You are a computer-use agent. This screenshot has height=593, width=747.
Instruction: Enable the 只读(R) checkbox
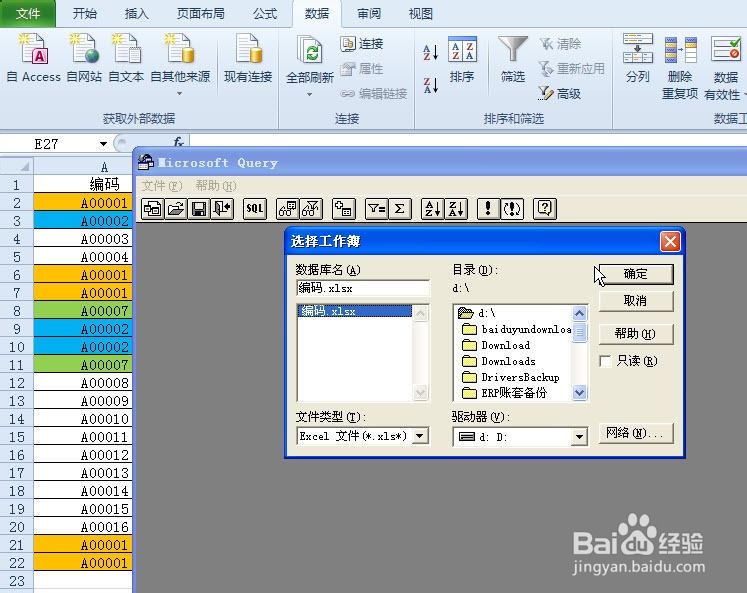(x=606, y=361)
